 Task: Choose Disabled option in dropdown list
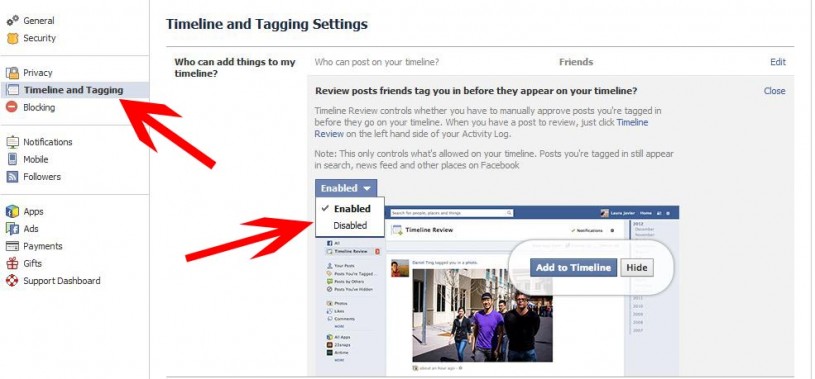350,226
